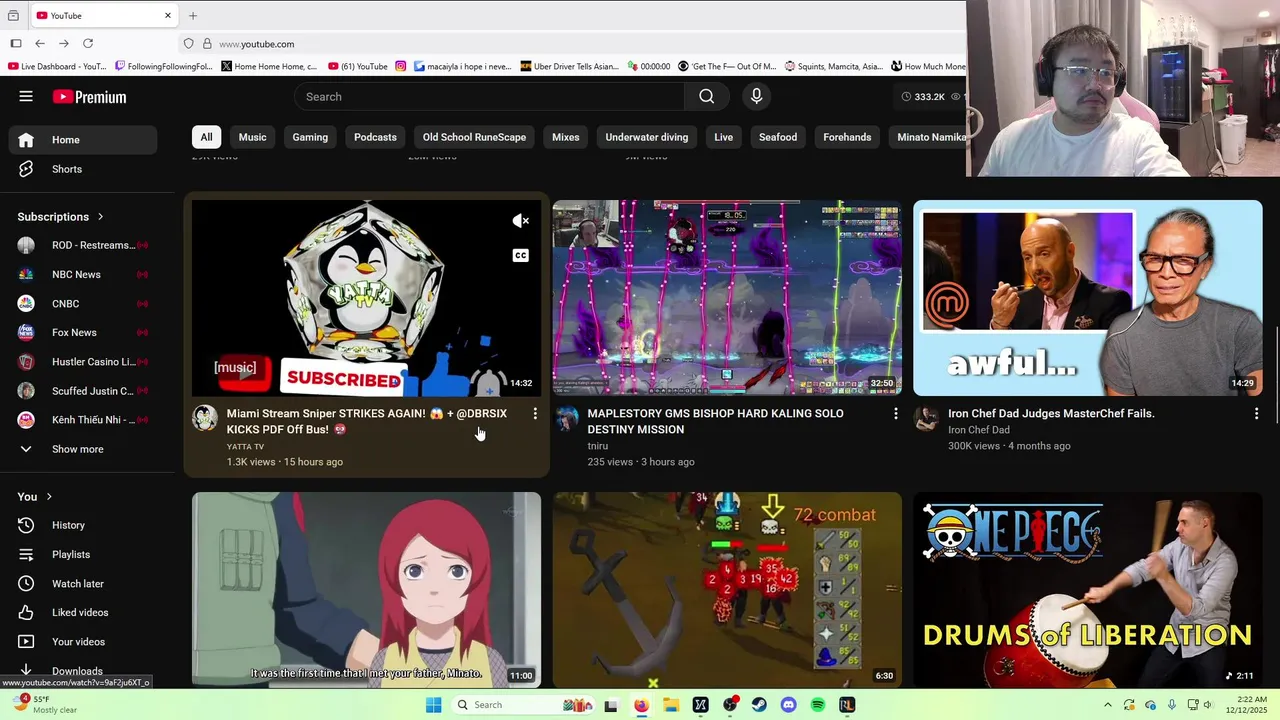
Task: Select Home in the sidebar
Action: coord(82,140)
